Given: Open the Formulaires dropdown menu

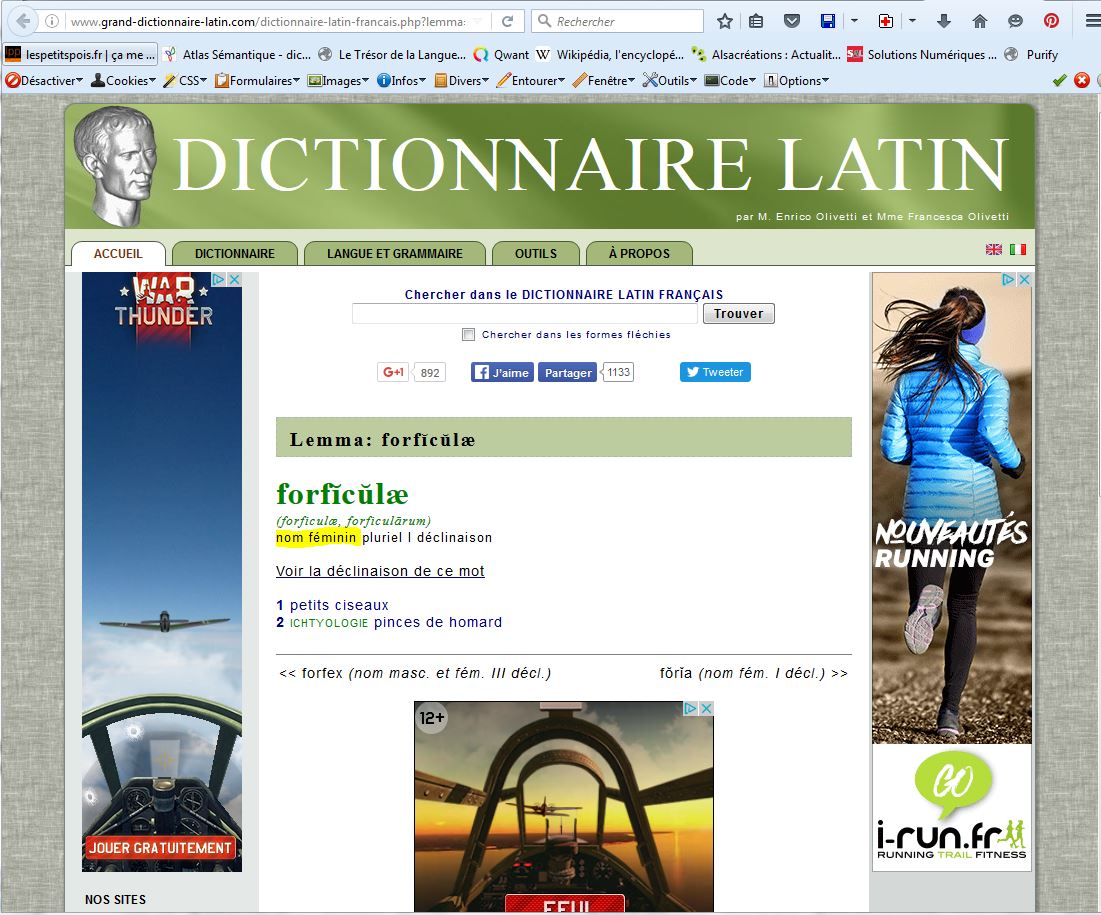Looking at the screenshot, I should (257, 80).
